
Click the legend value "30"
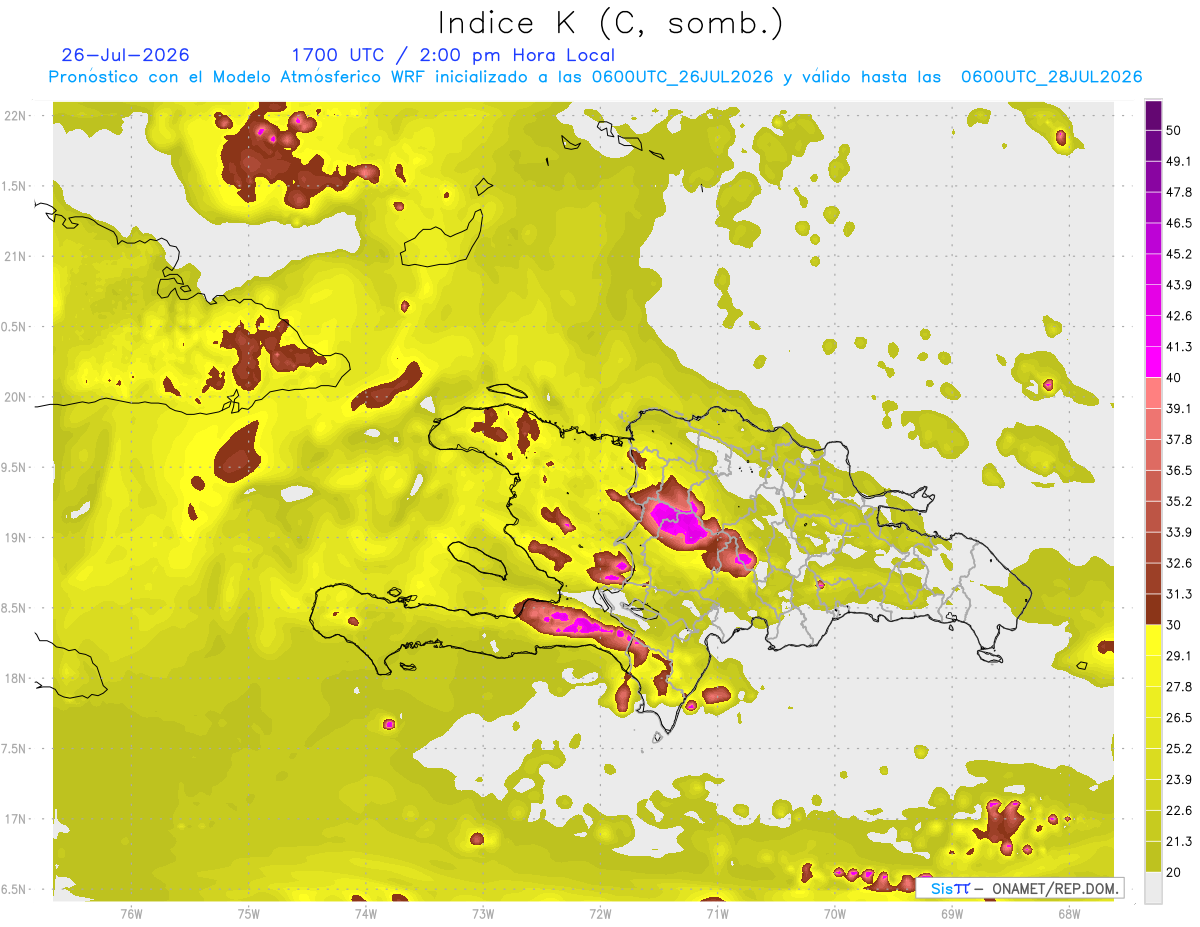click(x=1175, y=625)
